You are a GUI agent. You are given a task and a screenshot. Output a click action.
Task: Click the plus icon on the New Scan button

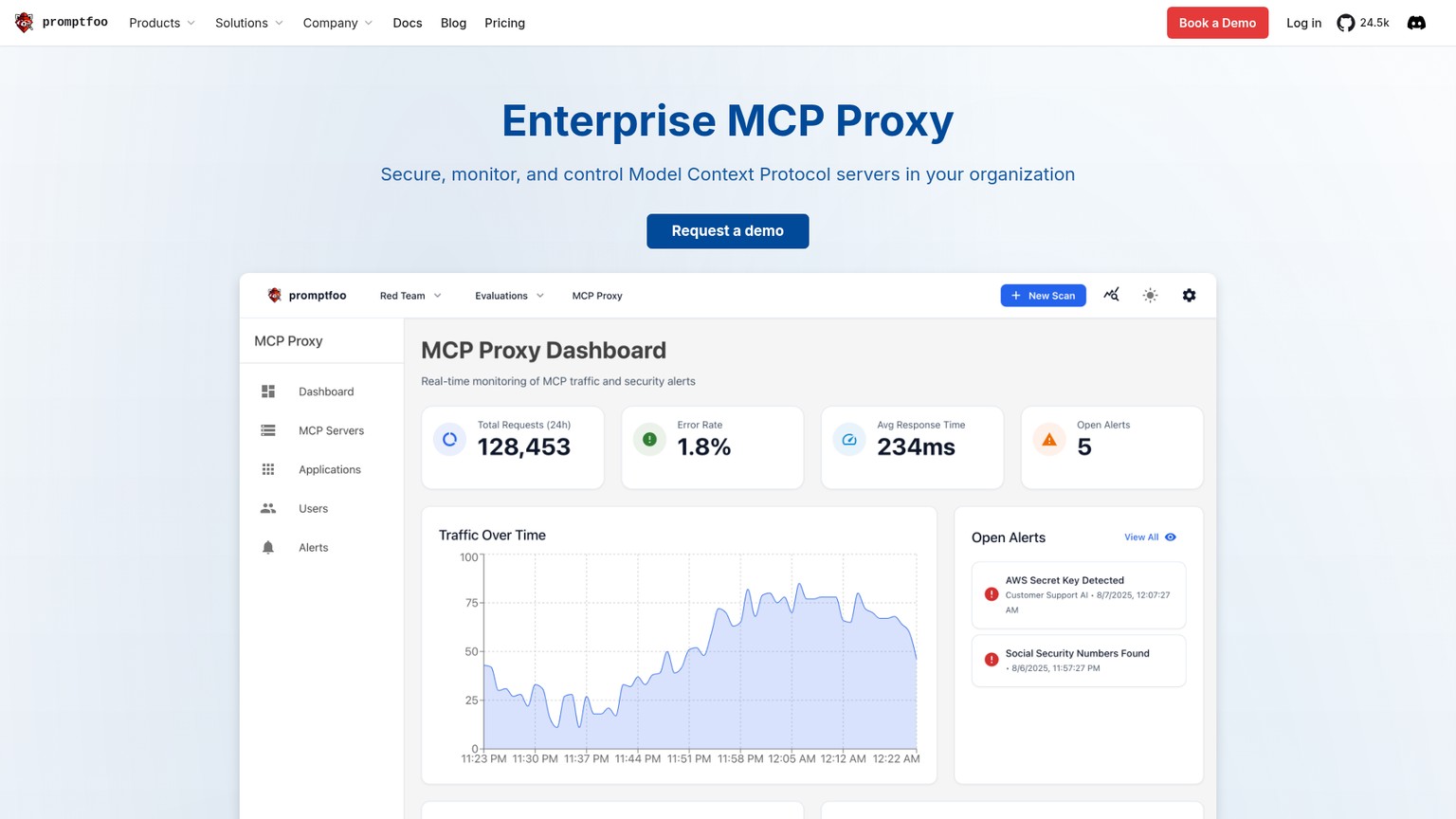click(x=1016, y=296)
